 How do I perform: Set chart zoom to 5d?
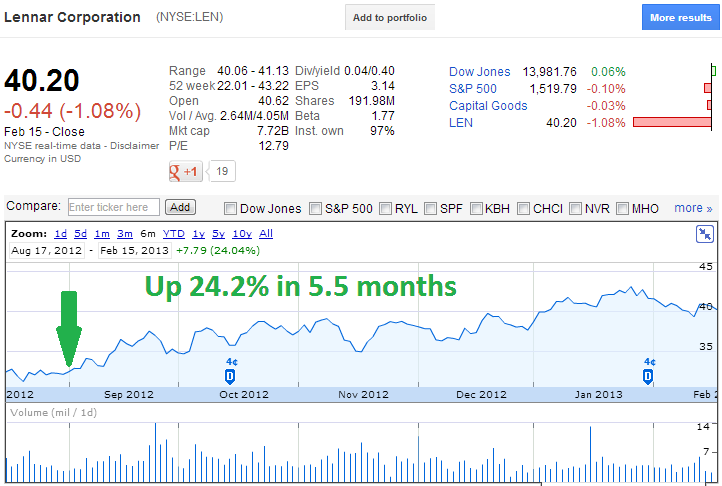[x=81, y=234]
